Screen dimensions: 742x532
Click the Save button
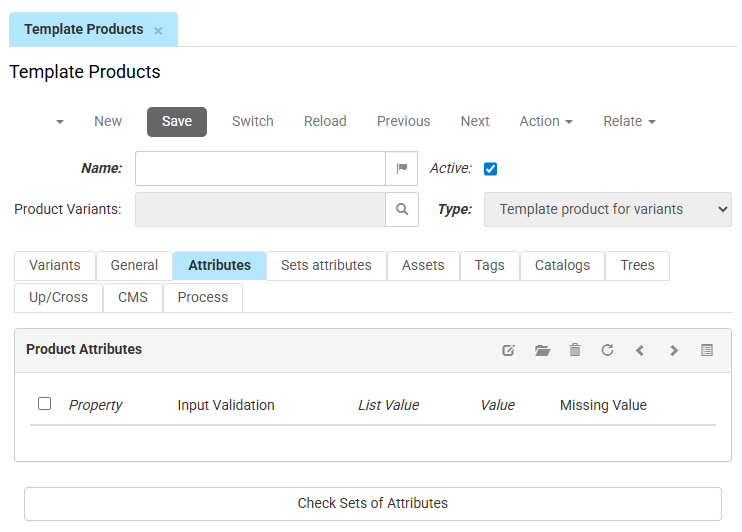(x=177, y=122)
